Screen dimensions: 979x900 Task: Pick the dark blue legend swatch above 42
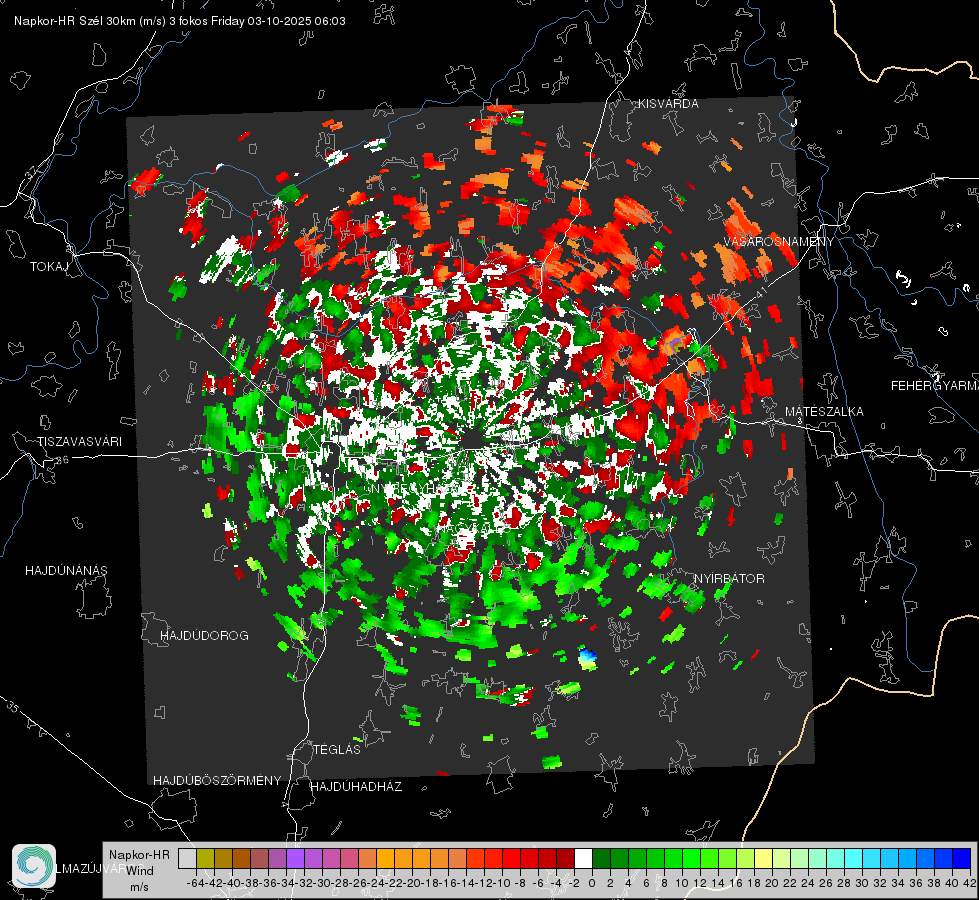tap(962, 859)
